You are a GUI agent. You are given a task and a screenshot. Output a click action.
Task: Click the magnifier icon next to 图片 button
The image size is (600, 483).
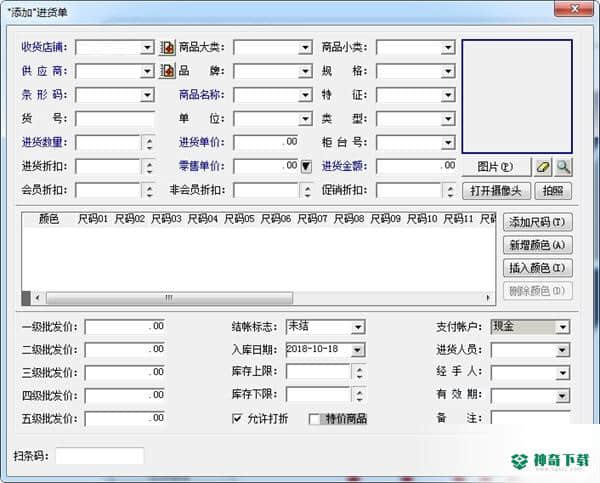[563, 167]
